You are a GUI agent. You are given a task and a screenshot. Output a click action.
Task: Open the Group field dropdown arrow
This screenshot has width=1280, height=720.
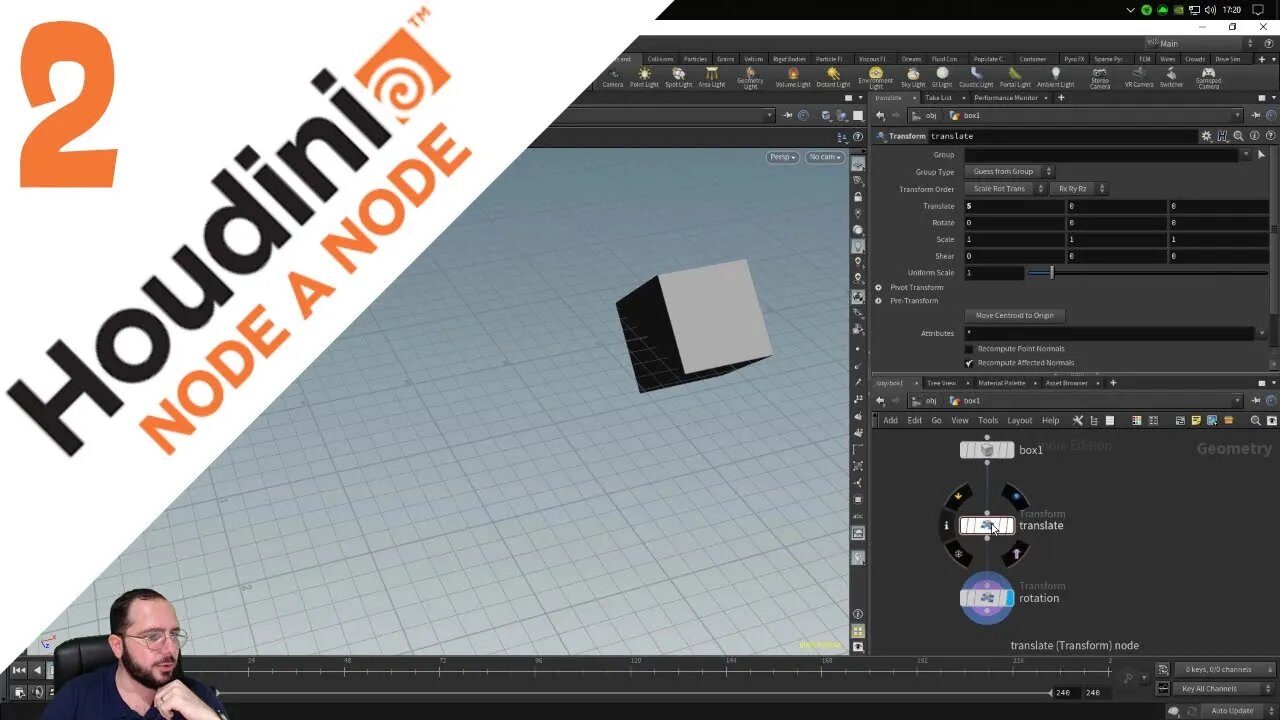tap(1245, 155)
